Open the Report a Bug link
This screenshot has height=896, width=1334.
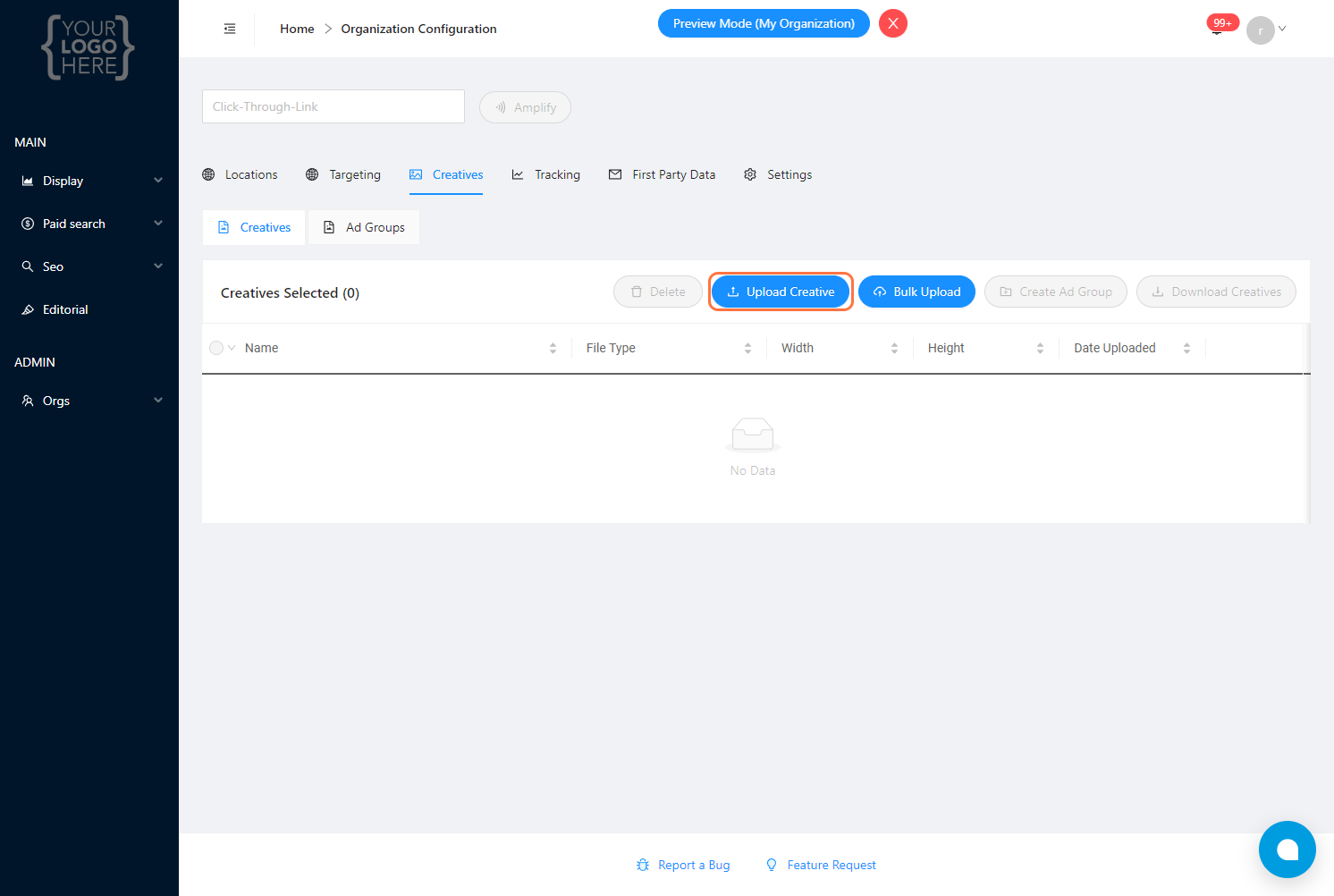coord(683,865)
